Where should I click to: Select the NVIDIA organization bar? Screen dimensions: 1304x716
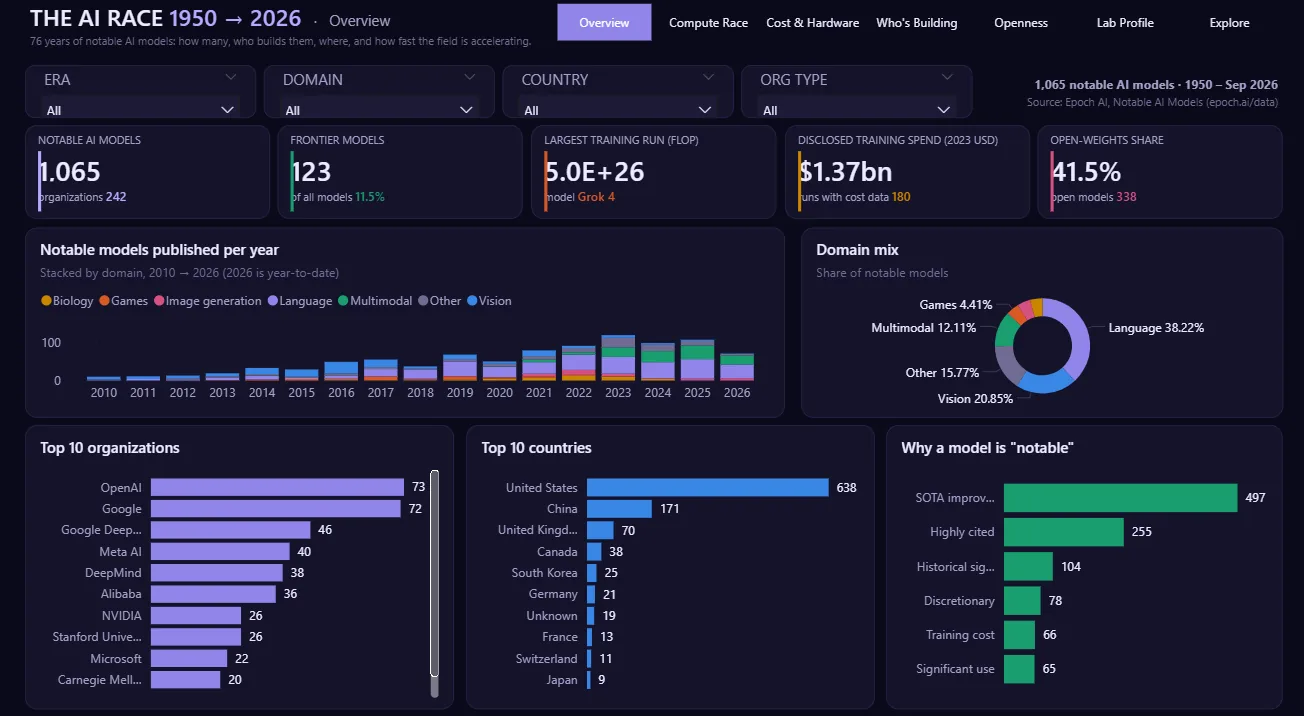click(195, 616)
